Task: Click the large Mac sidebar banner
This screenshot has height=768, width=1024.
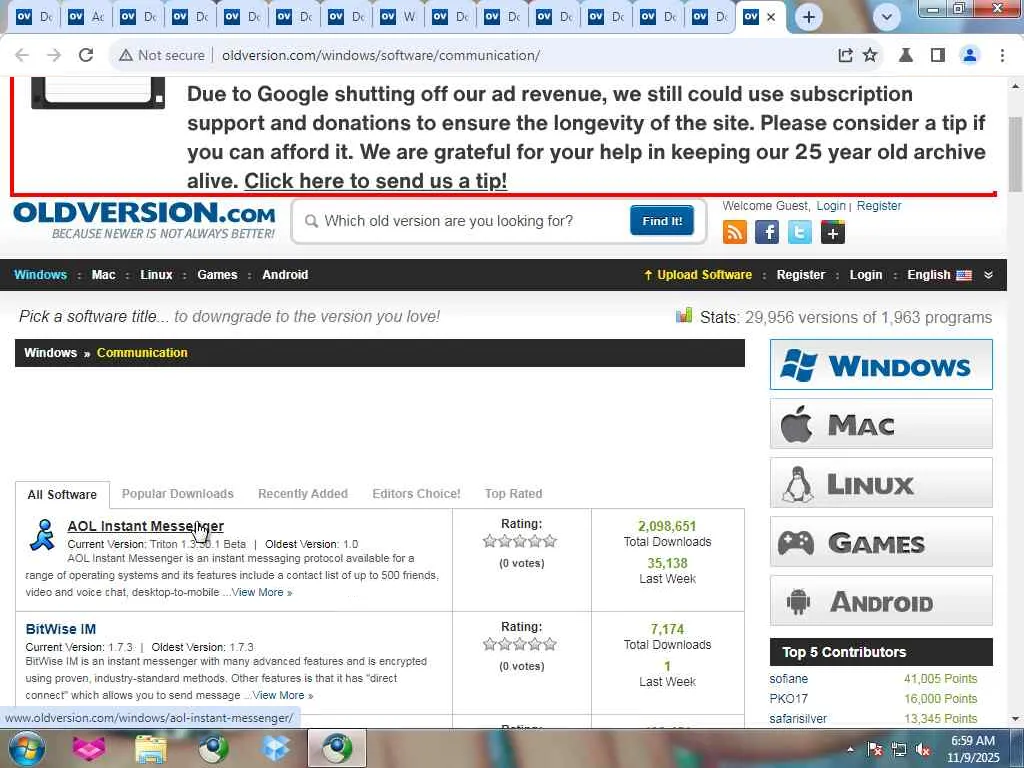Action: pos(881,424)
